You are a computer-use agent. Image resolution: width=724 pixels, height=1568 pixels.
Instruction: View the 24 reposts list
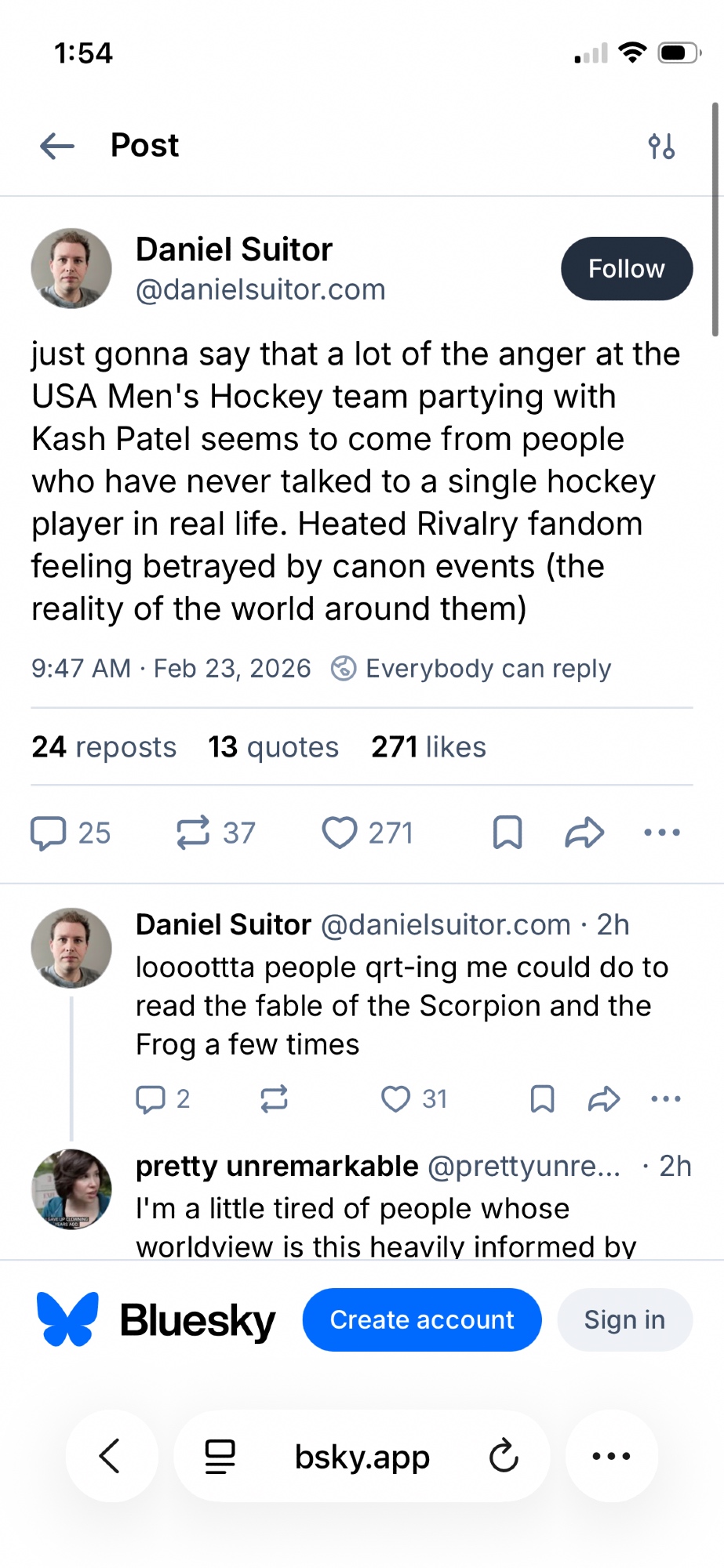click(104, 747)
